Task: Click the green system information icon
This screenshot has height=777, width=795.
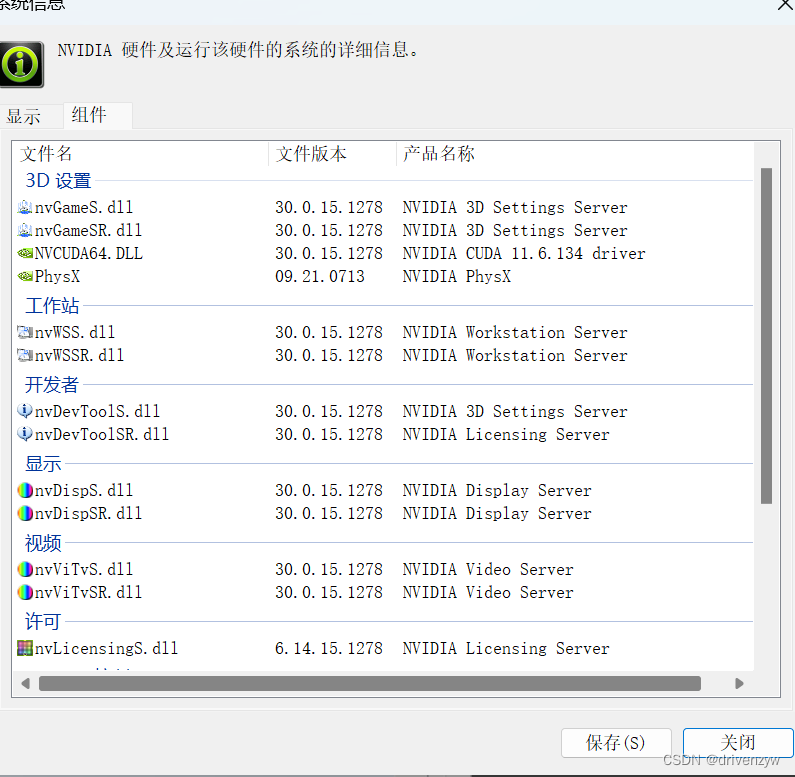Action: click(21, 64)
